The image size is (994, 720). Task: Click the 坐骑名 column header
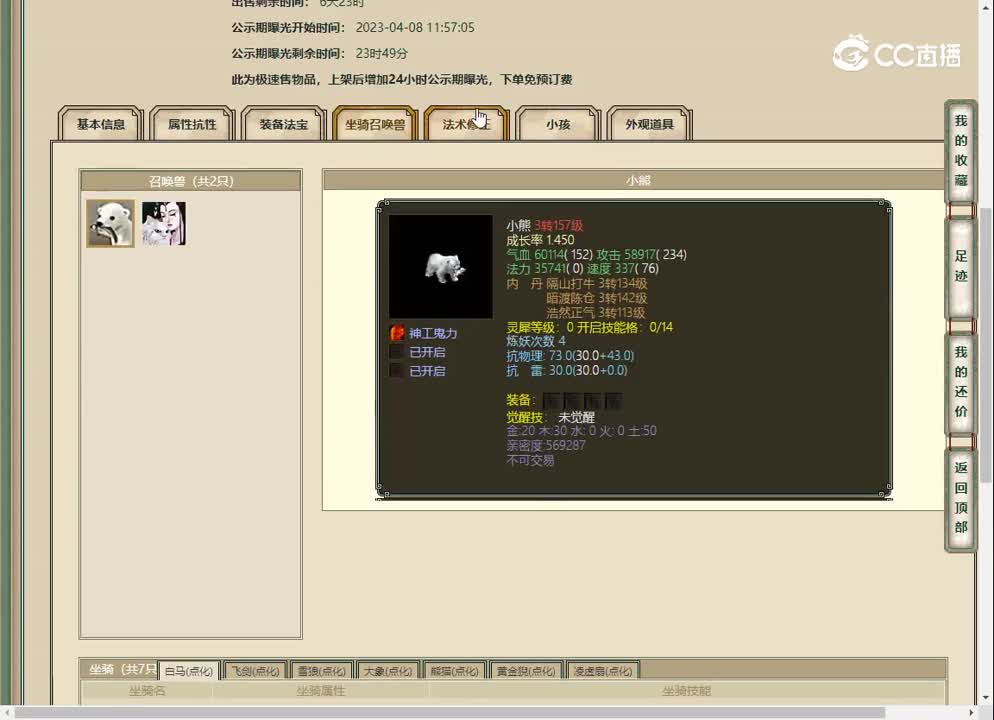click(147, 691)
